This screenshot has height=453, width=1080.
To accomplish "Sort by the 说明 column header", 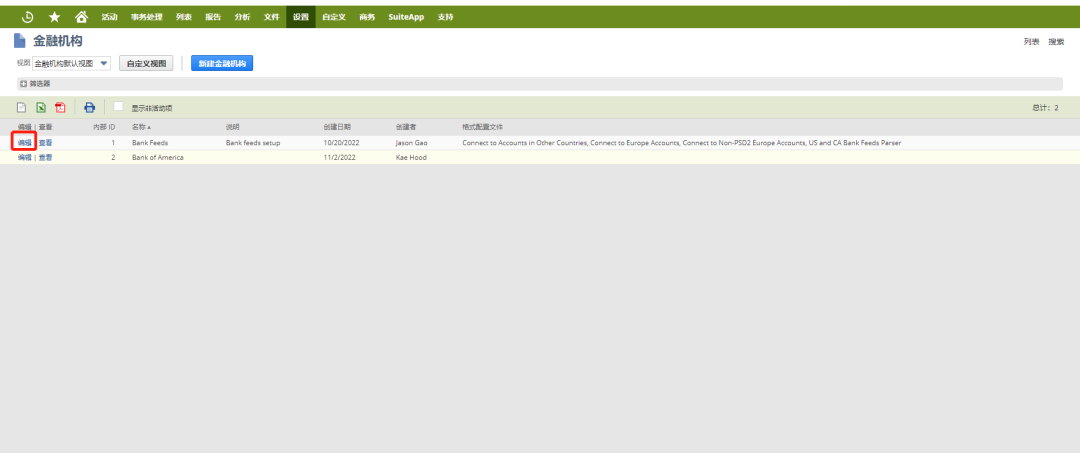I will (x=232, y=127).
